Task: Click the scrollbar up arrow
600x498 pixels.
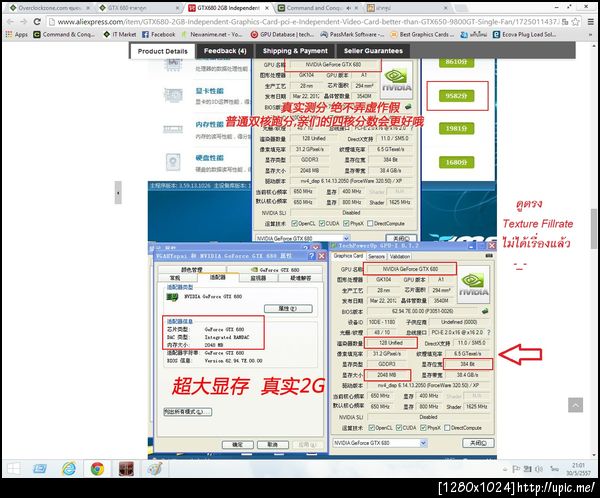Action: click(x=593, y=45)
